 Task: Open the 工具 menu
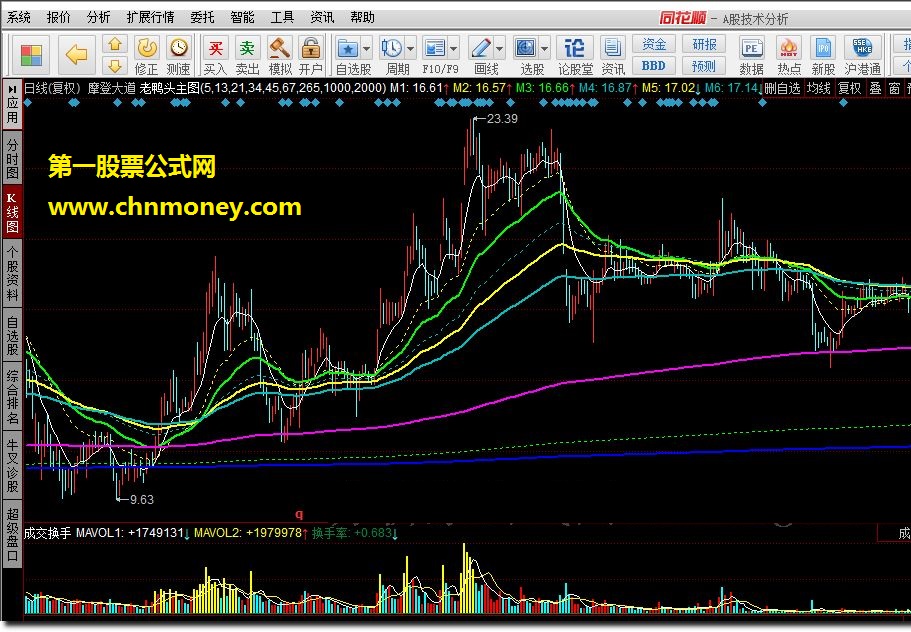[x=282, y=17]
